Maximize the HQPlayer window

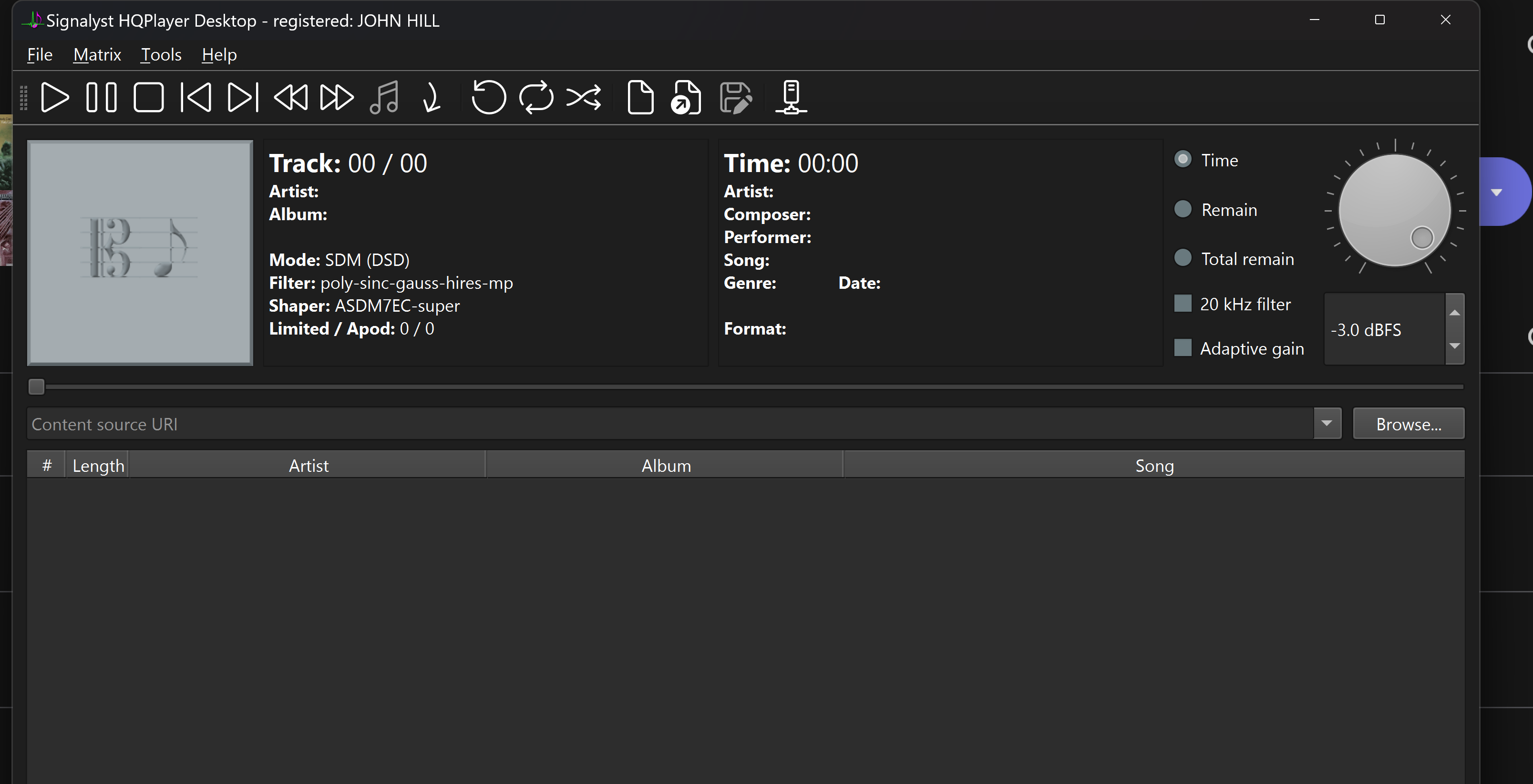point(1379,20)
